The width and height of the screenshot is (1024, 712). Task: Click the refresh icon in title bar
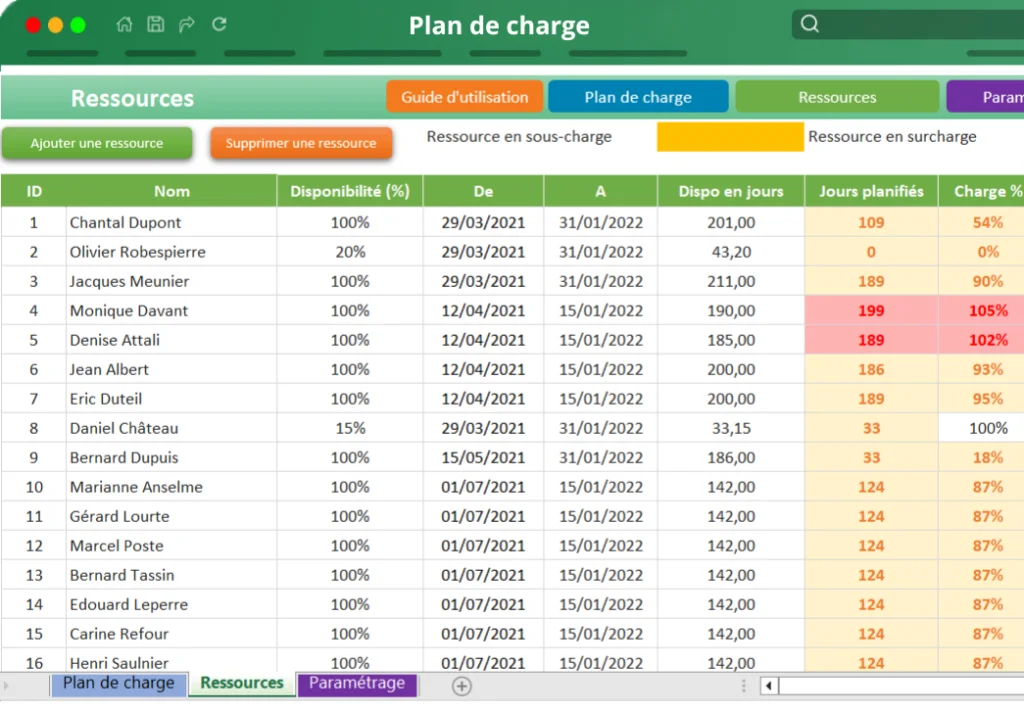219,25
